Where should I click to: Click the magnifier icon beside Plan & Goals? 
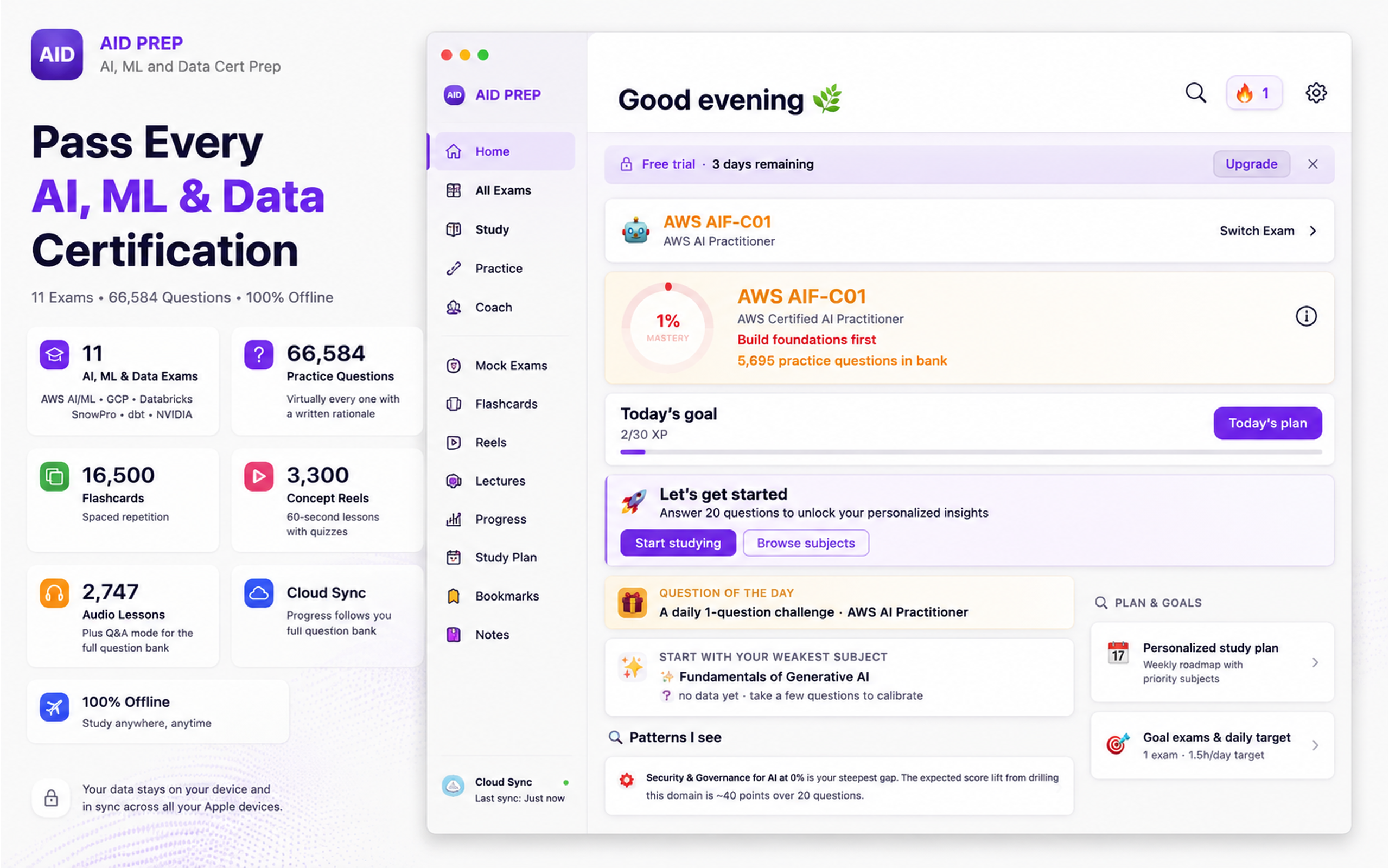1101,603
